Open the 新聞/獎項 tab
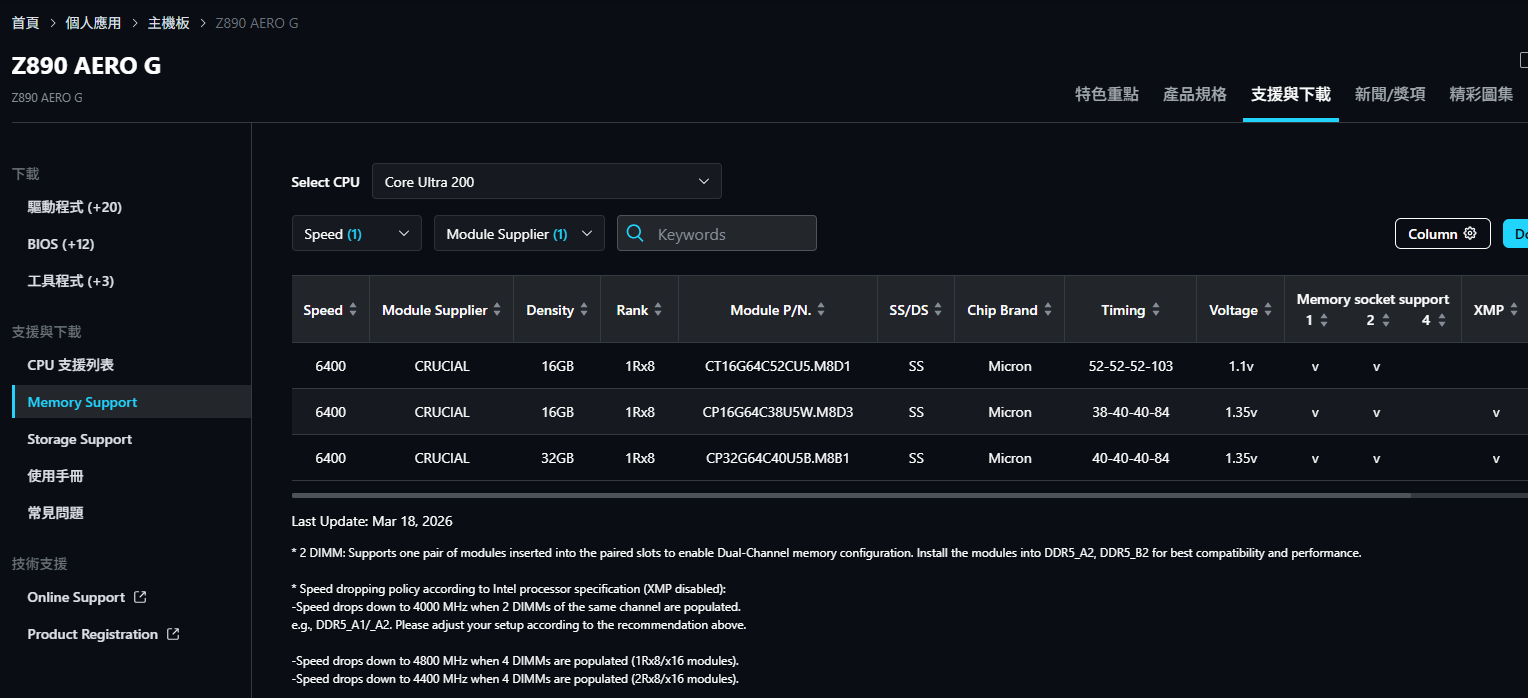The height and width of the screenshot is (698, 1528). 1390,94
